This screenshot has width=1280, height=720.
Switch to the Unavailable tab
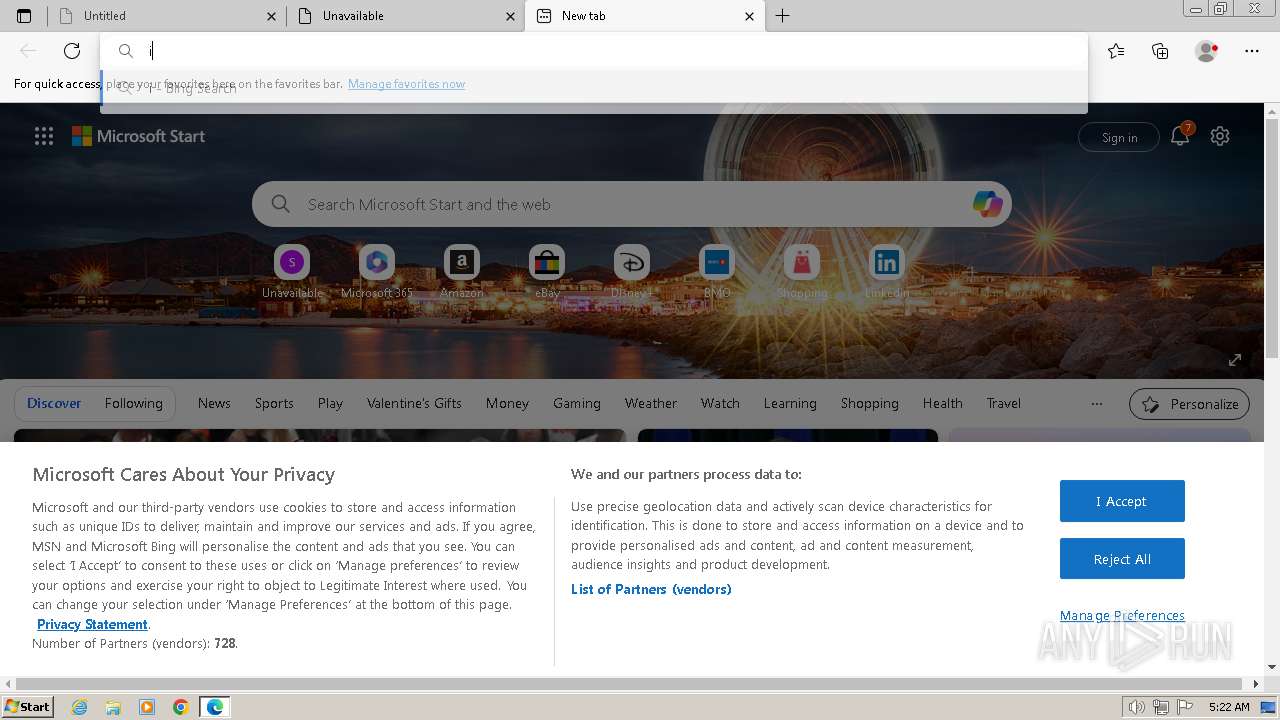405,16
